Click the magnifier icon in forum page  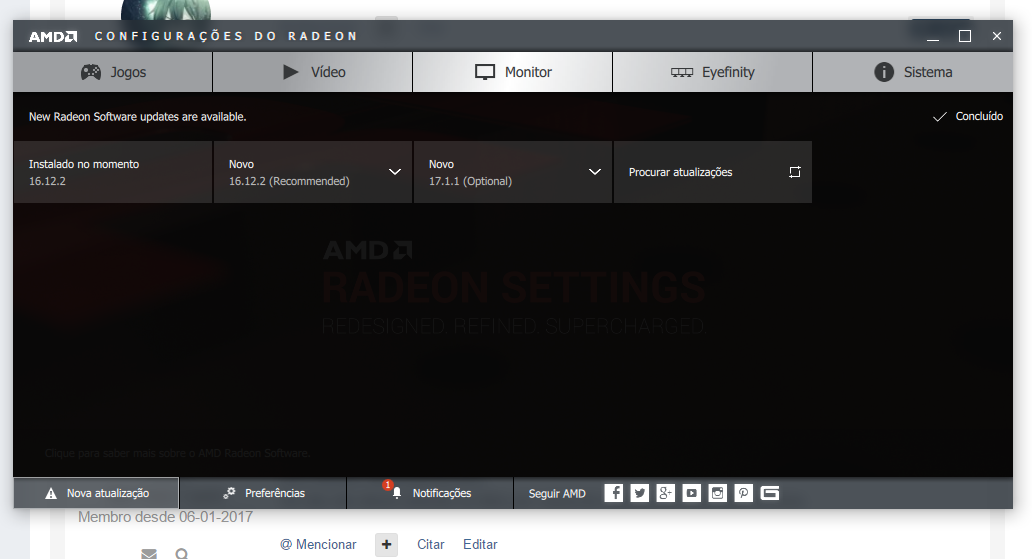(x=182, y=554)
